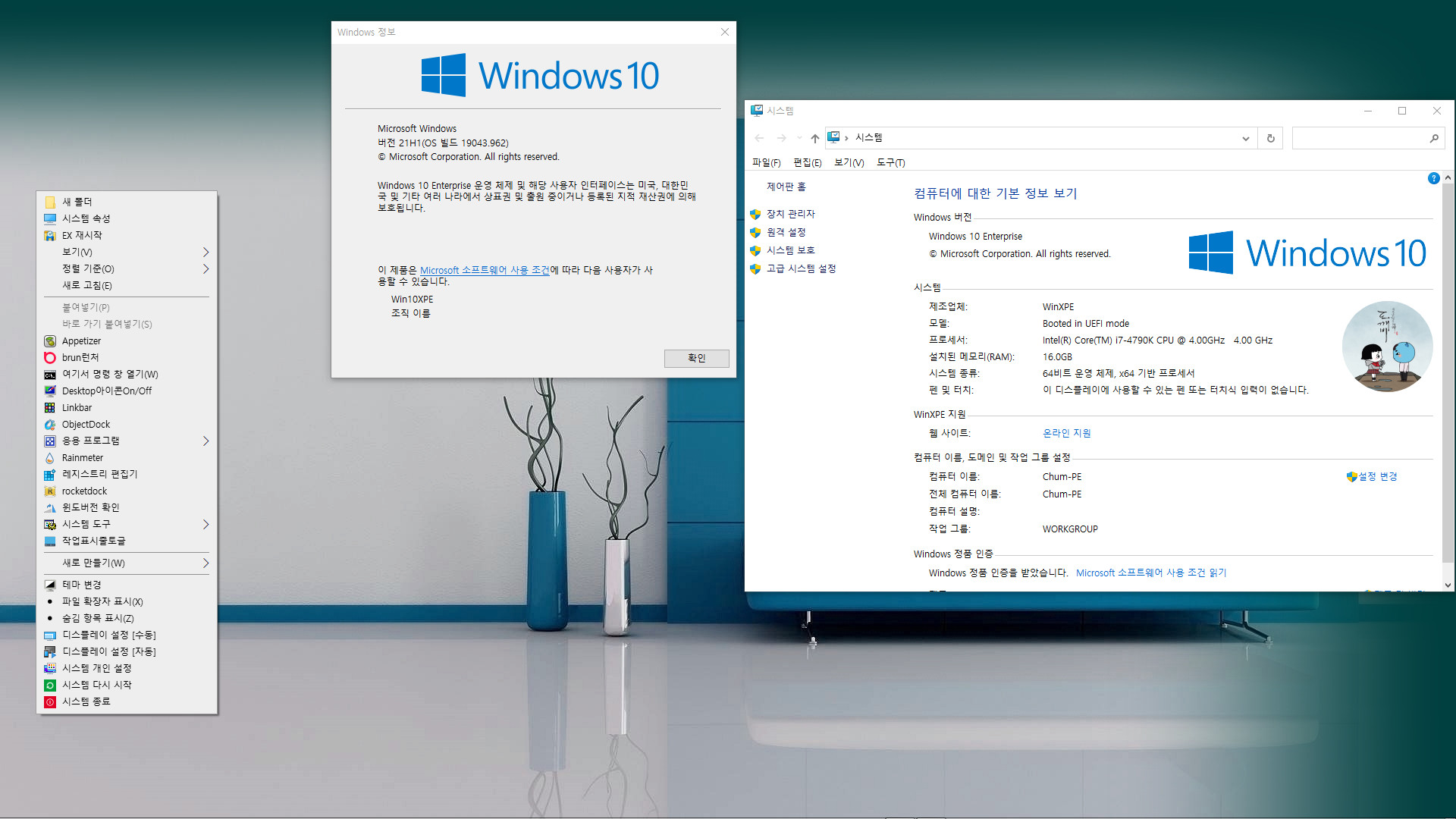
Task: Click the theme change icon
Action: pos(50,585)
